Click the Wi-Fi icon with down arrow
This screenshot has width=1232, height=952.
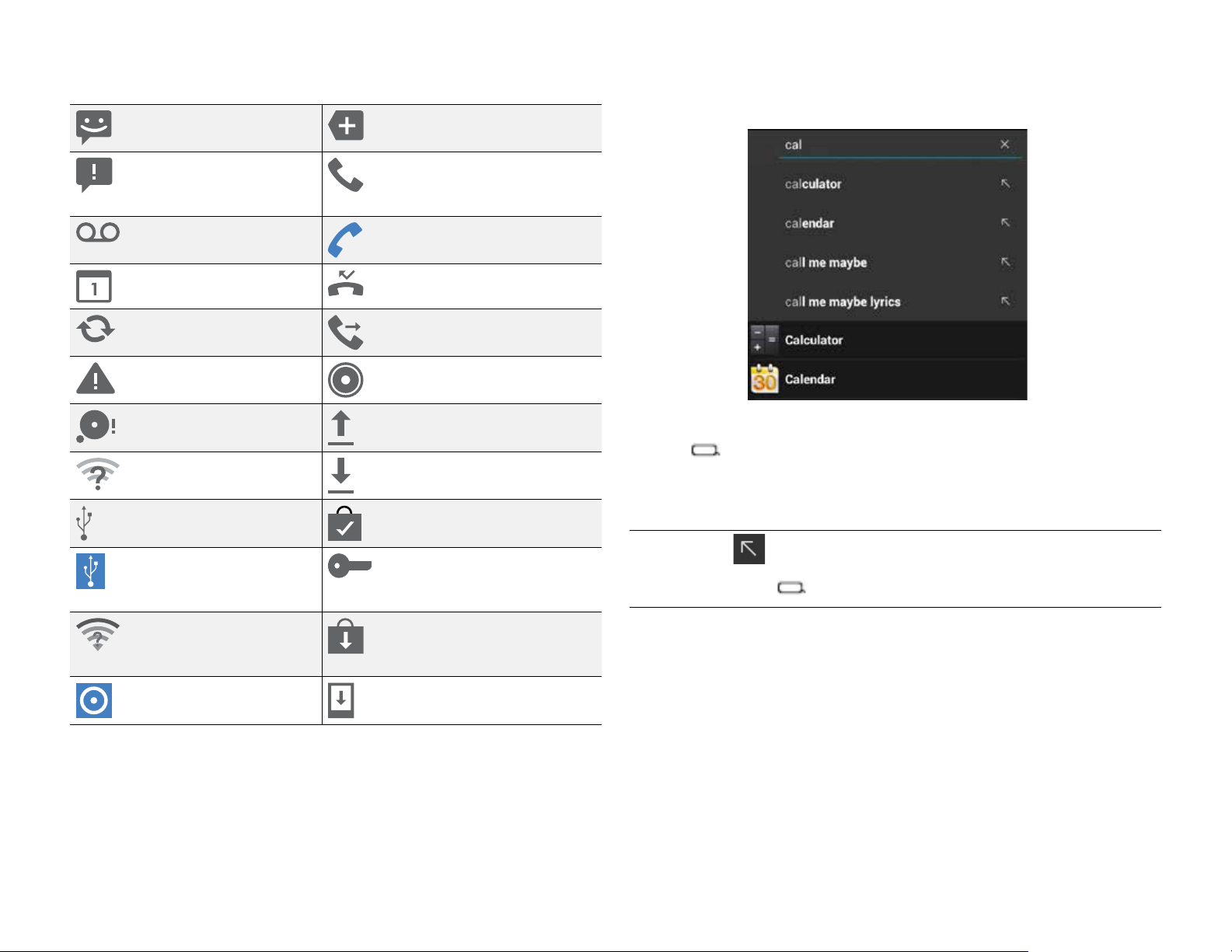[98, 635]
